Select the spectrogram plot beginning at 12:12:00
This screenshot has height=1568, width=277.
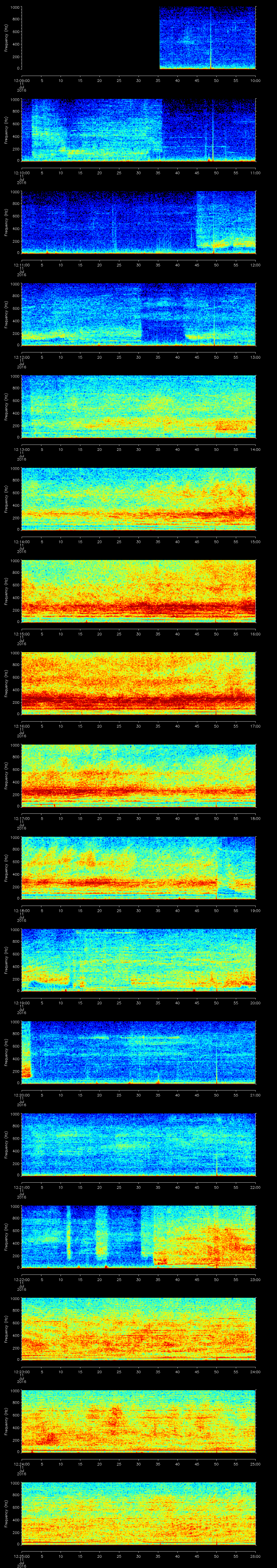coord(139,315)
